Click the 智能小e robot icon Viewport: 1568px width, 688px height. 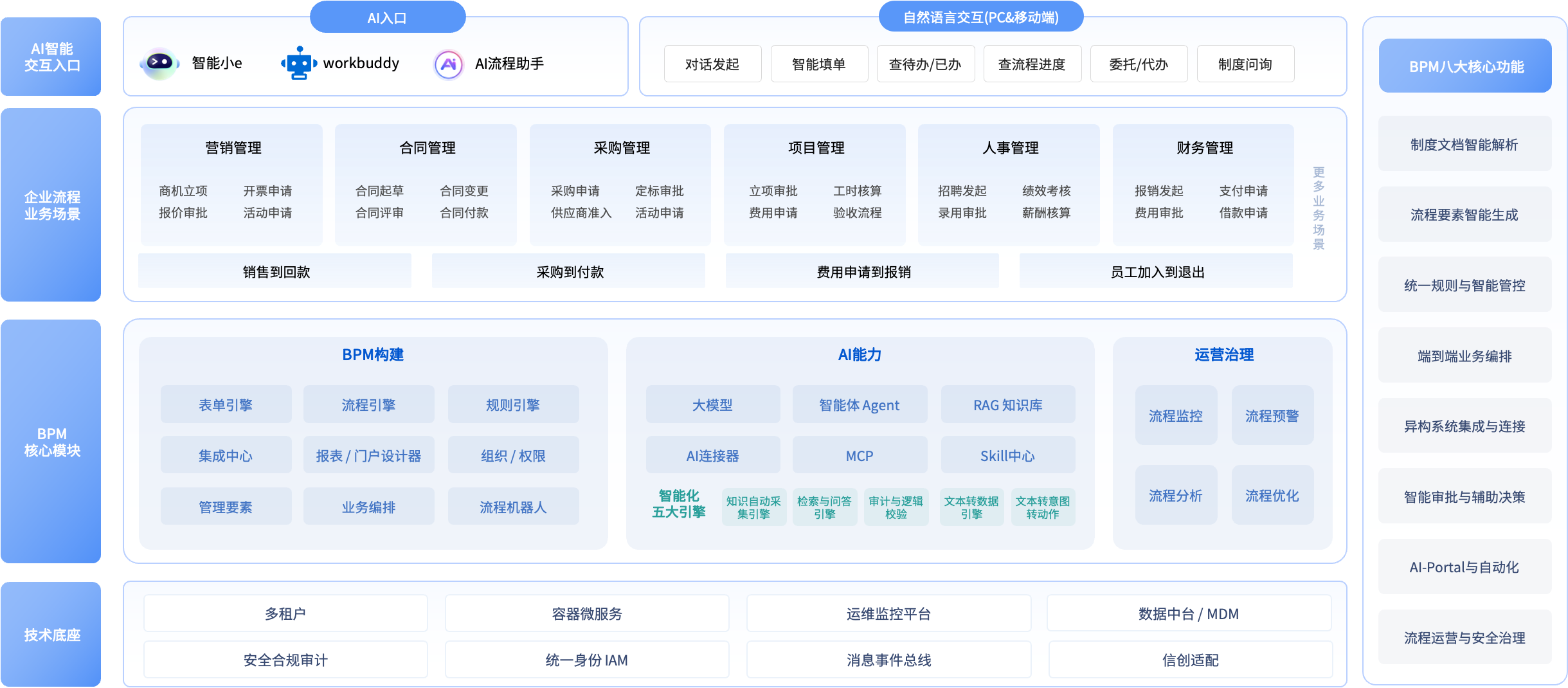(x=159, y=63)
